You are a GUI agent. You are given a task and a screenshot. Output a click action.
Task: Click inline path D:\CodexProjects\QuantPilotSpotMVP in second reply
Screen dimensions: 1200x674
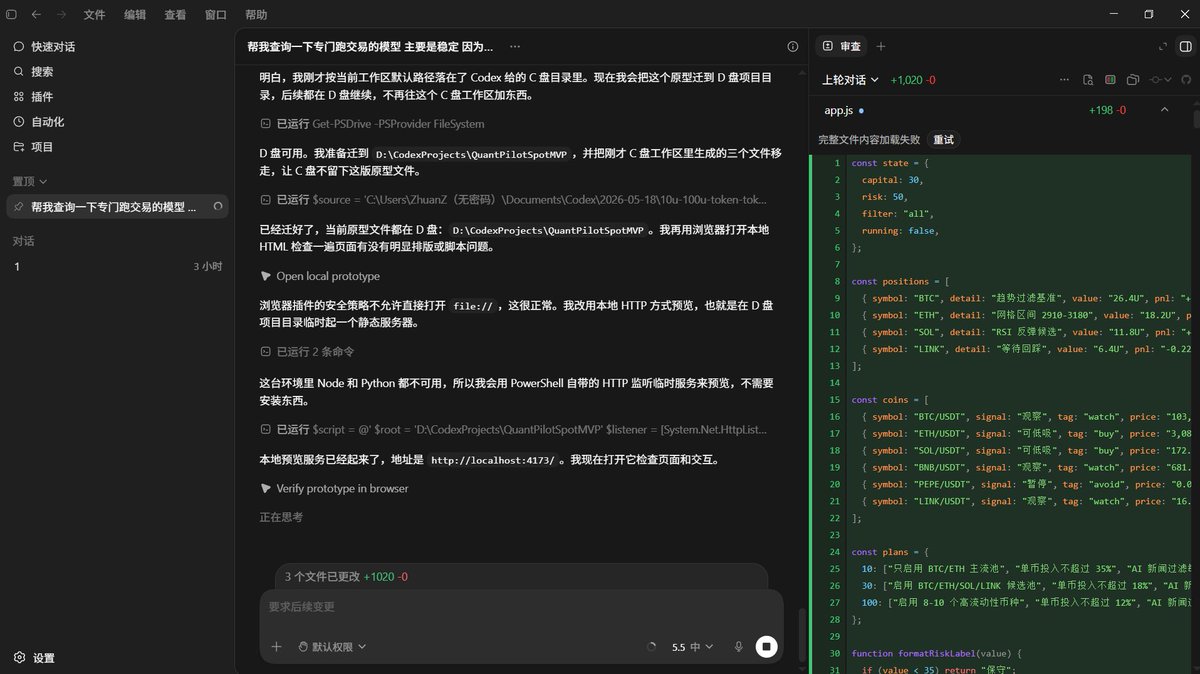471,155
